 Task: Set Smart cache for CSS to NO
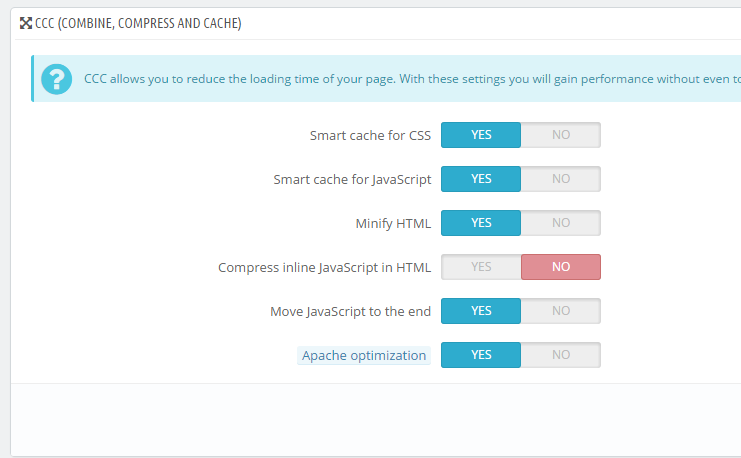pos(560,135)
